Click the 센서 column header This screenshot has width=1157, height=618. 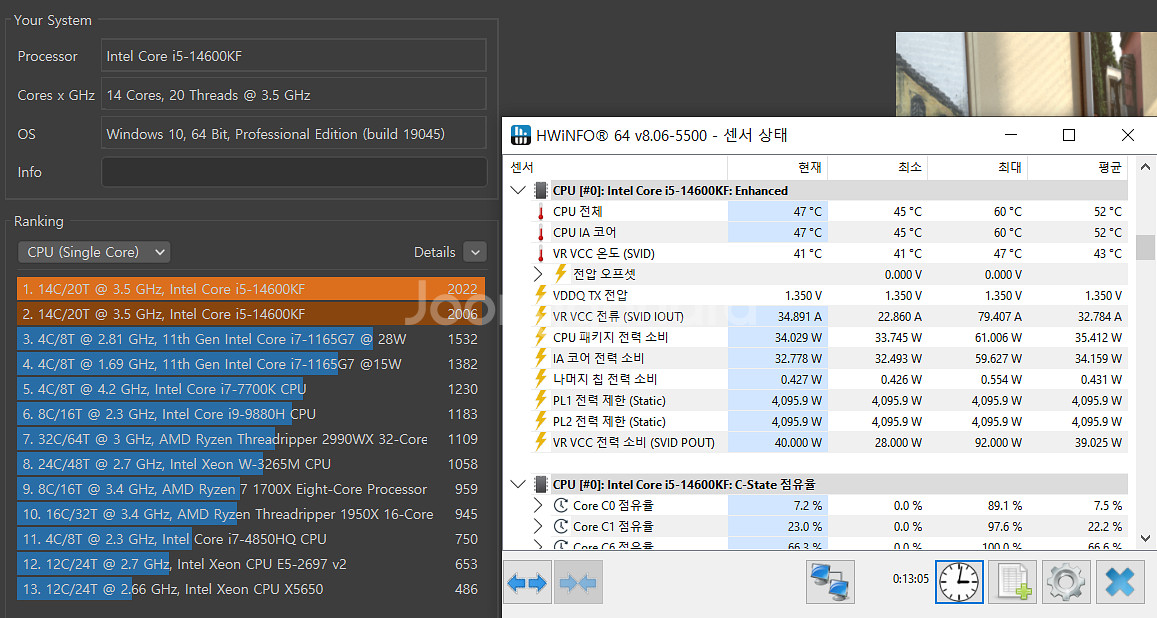click(617, 167)
